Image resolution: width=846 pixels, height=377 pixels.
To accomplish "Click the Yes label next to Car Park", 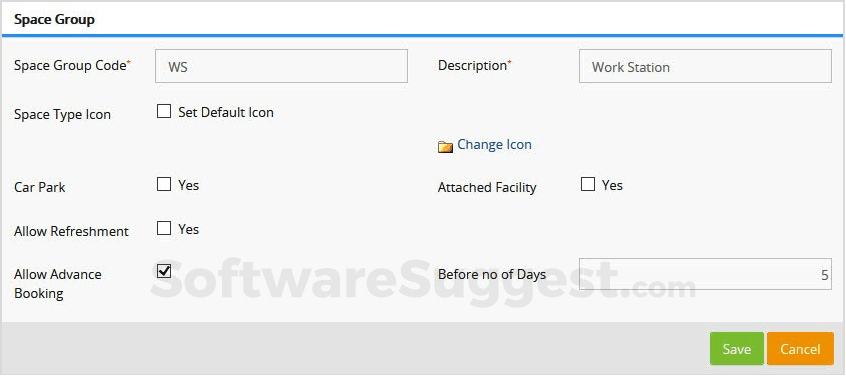I will (x=189, y=185).
